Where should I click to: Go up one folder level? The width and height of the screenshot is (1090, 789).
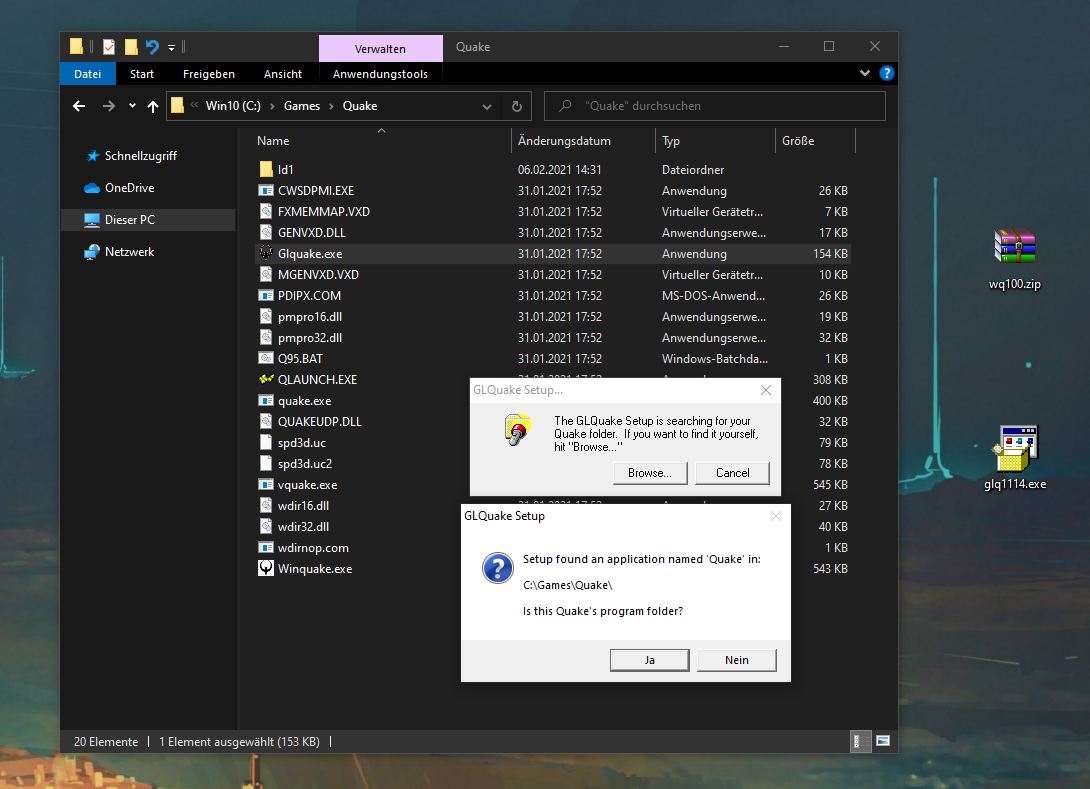[x=153, y=106]
